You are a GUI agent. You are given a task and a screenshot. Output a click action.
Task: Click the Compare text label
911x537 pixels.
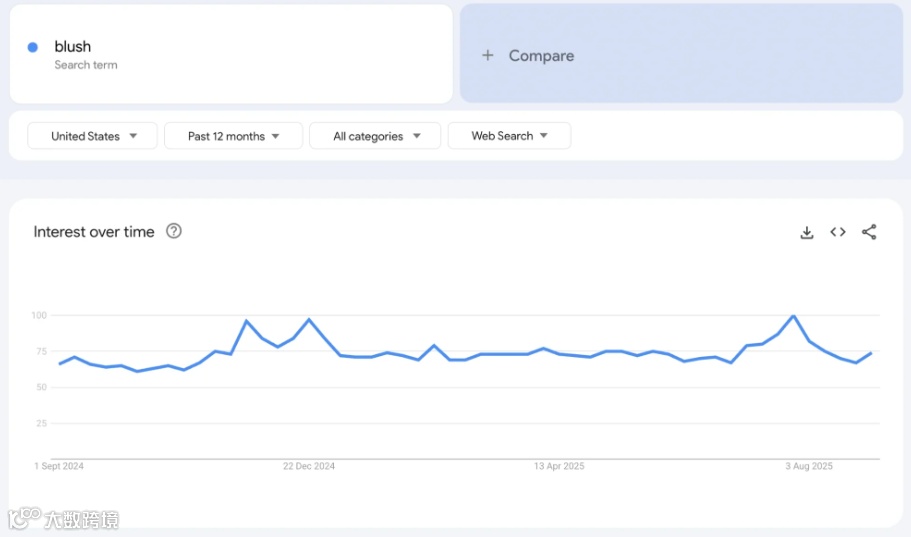click(x=541, y=56)
